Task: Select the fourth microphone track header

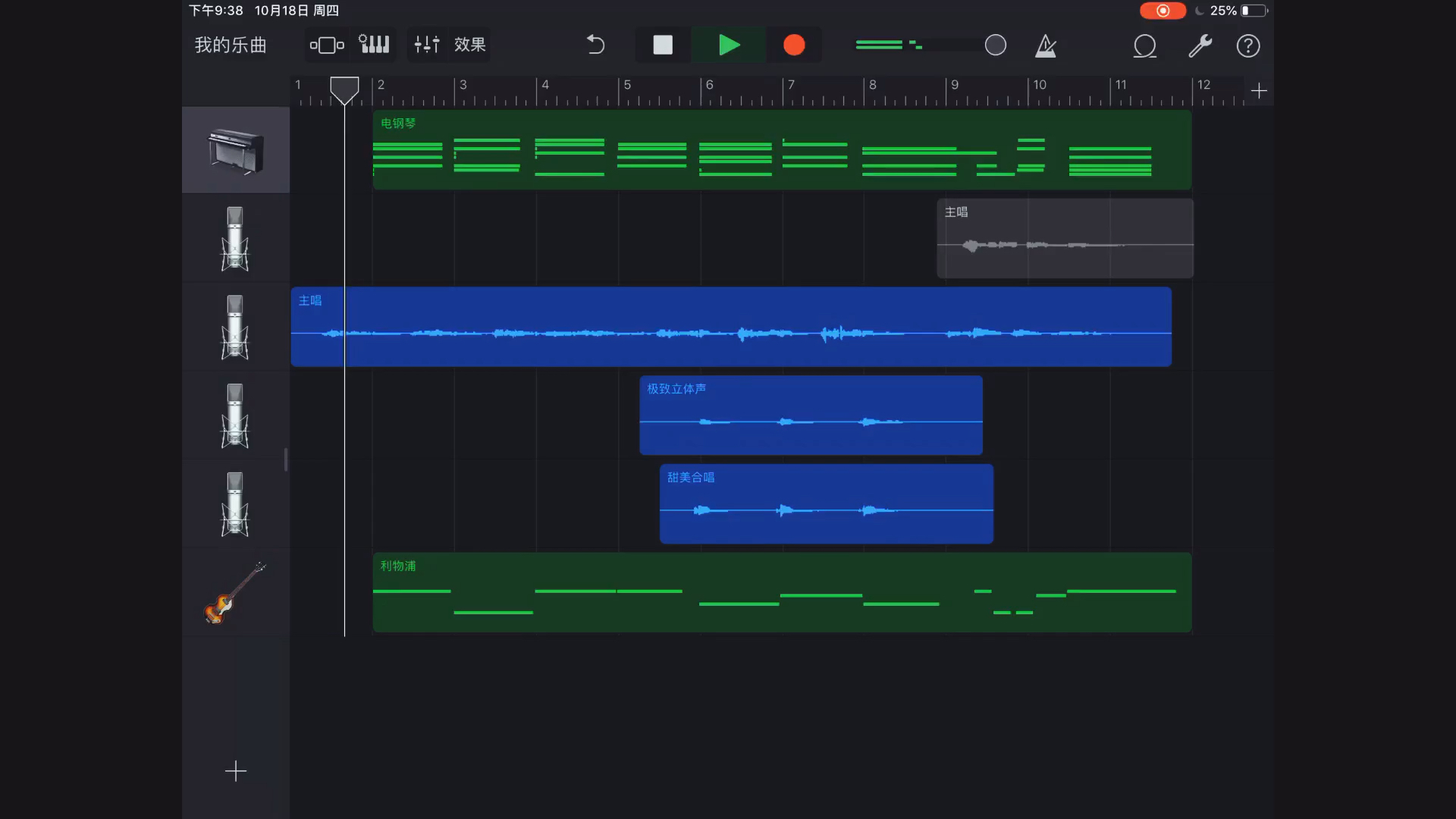Action: [x=236, y=504]
